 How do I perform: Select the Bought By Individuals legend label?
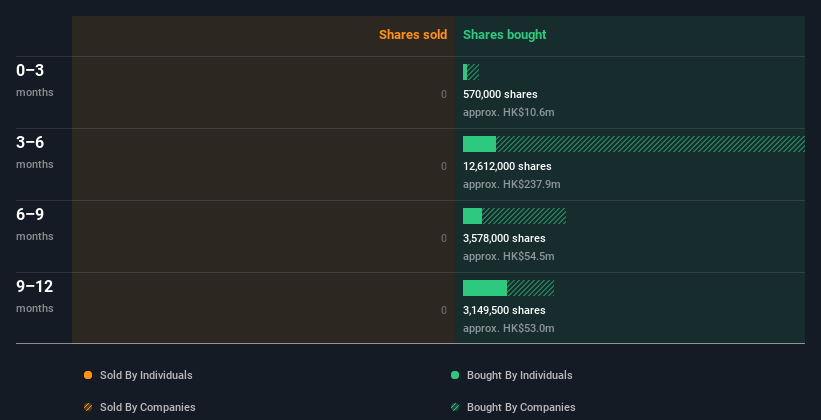coord(519,375)
